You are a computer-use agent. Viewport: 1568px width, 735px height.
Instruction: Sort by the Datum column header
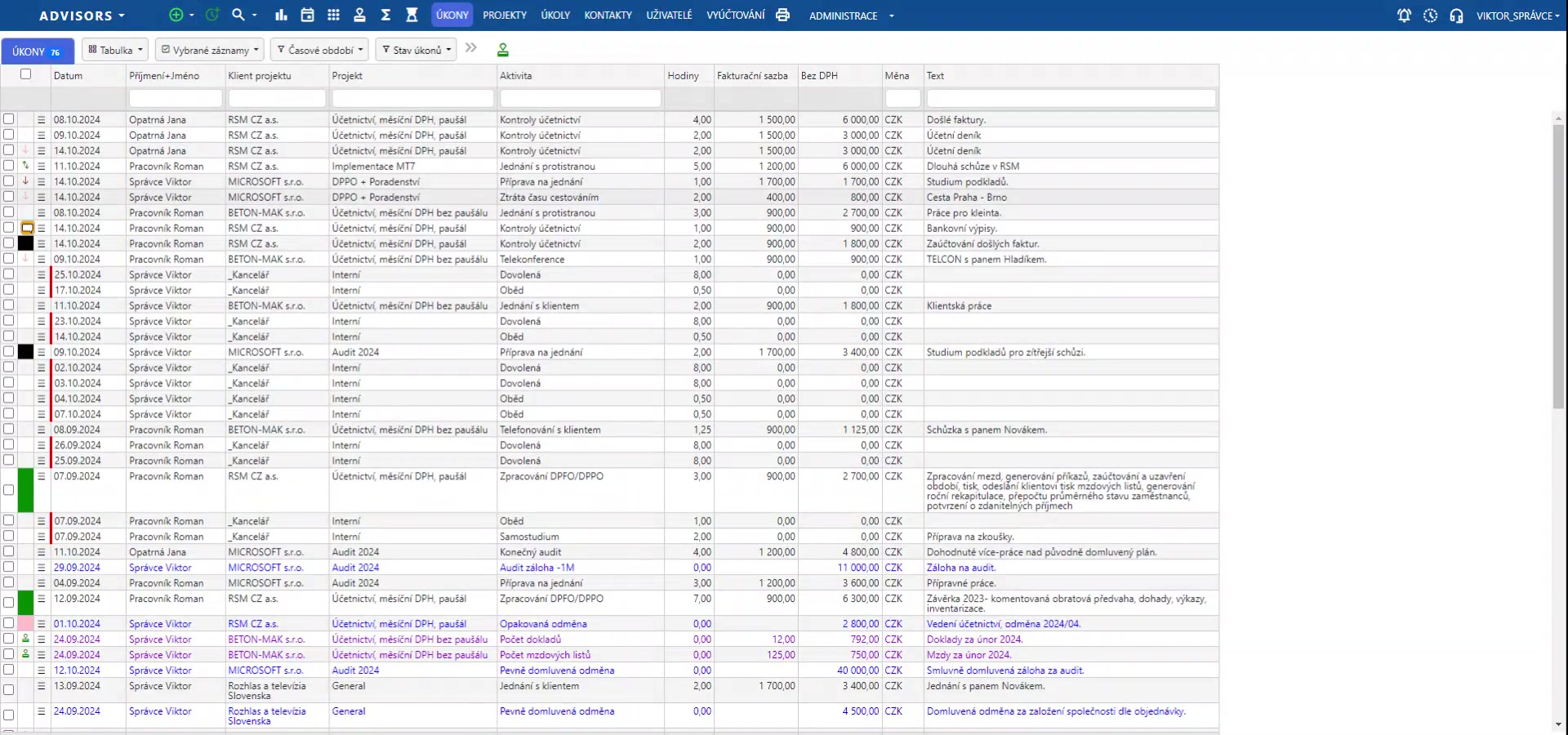(69, 76)
